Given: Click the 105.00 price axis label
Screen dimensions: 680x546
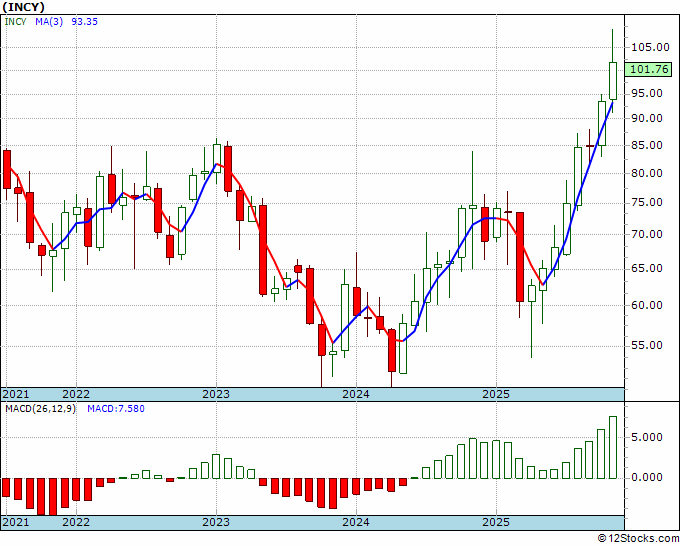Looking at the screenshot, I should pos(650,47).
